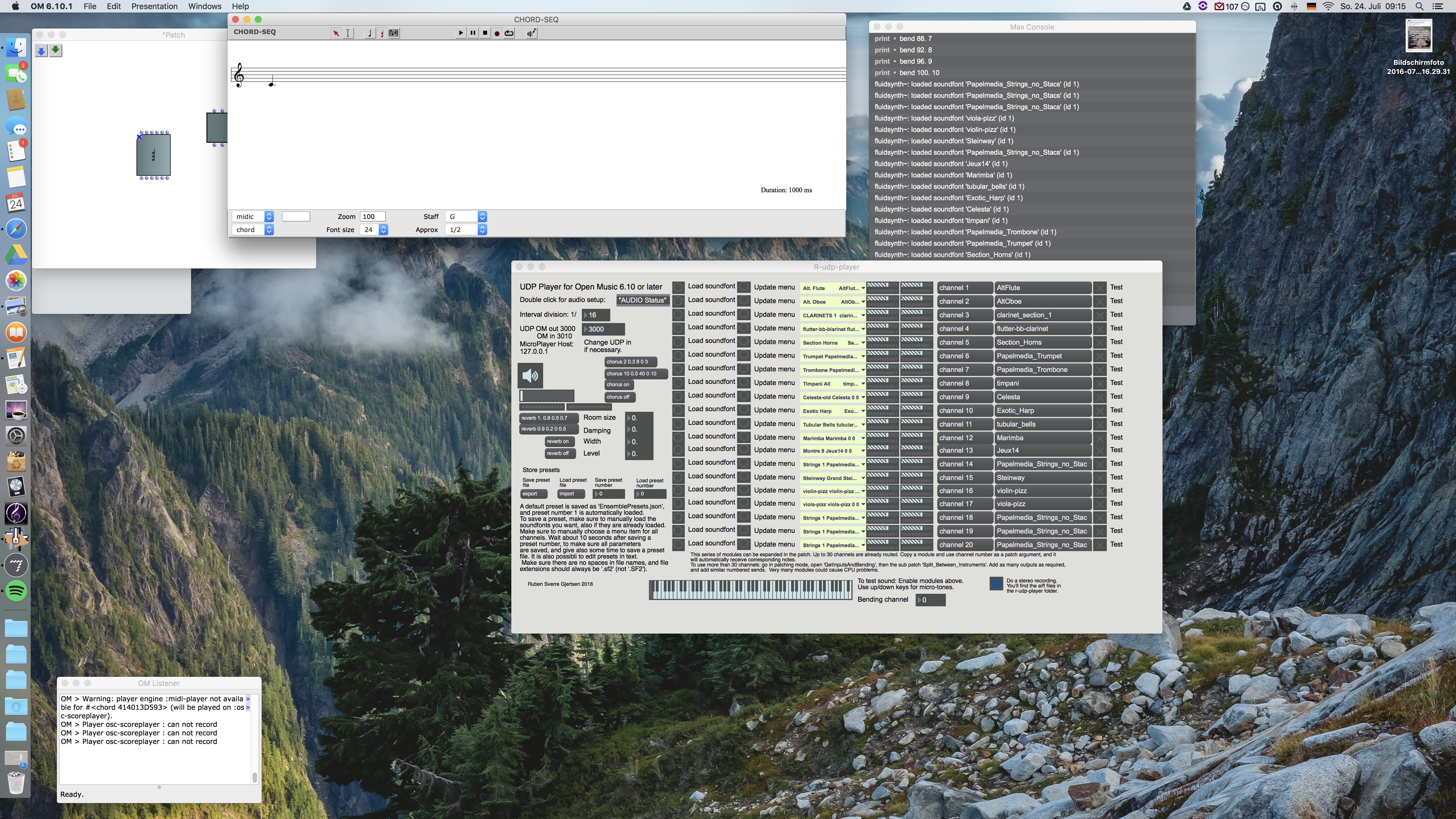The height and width of the screenshot is (819, 1456).
Task: Play the chord sequence
Action: 461,33
